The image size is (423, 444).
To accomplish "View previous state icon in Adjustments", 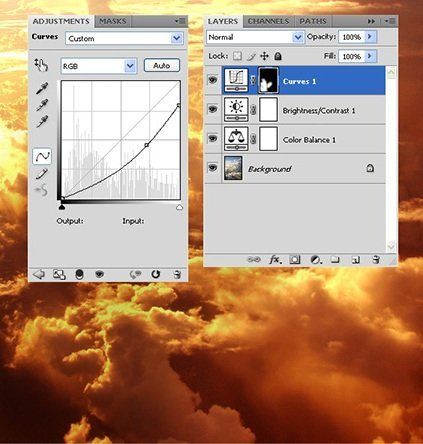I will point(135,274).
